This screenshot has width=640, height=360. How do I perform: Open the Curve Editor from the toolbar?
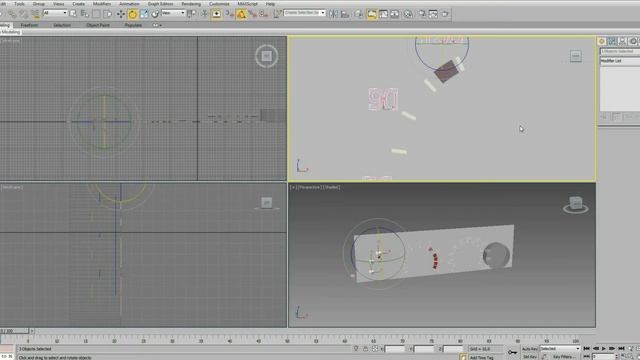[x=383, y=14]
